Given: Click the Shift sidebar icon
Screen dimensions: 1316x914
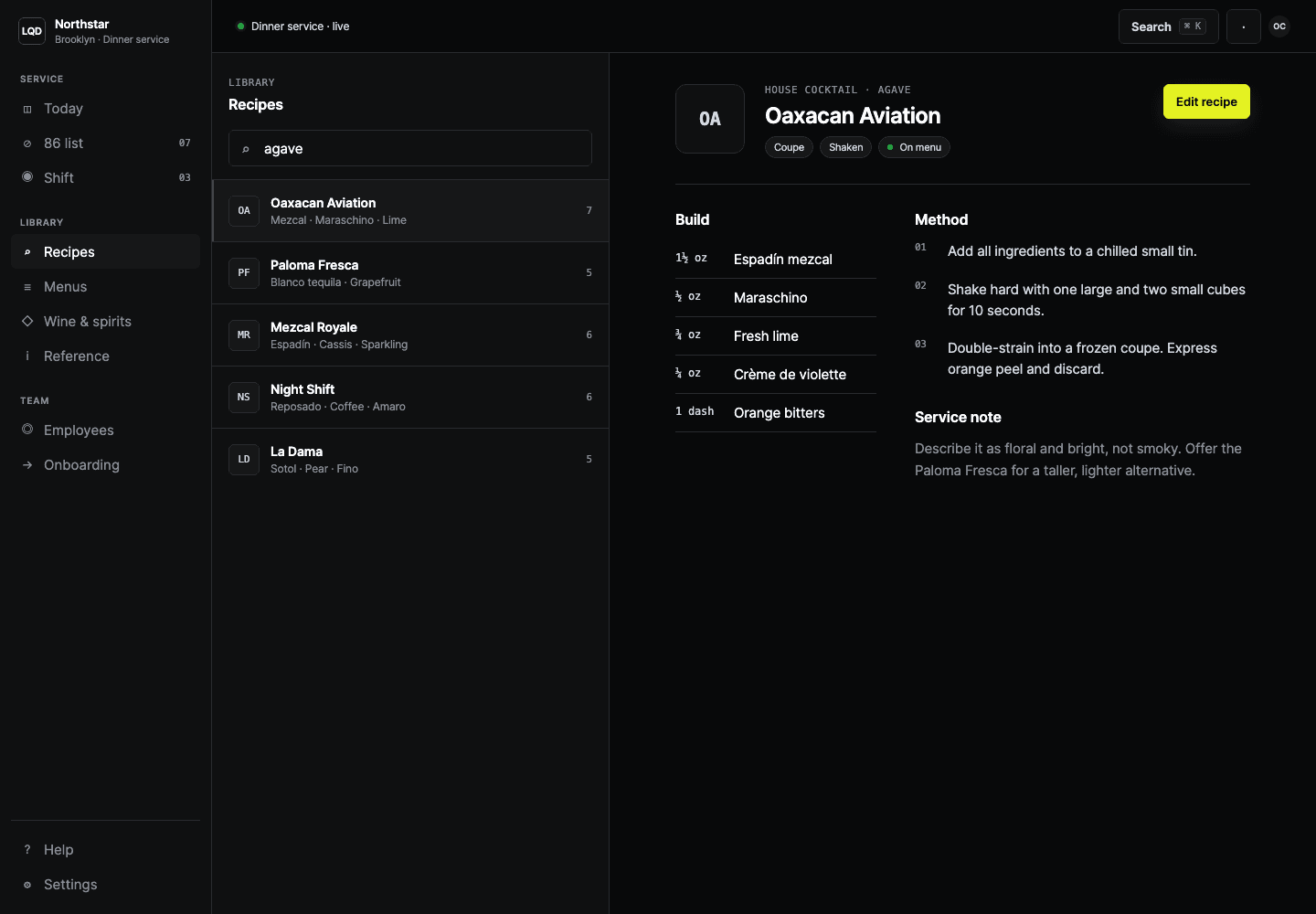Looking at the screenshot, I should coord(27,177).
